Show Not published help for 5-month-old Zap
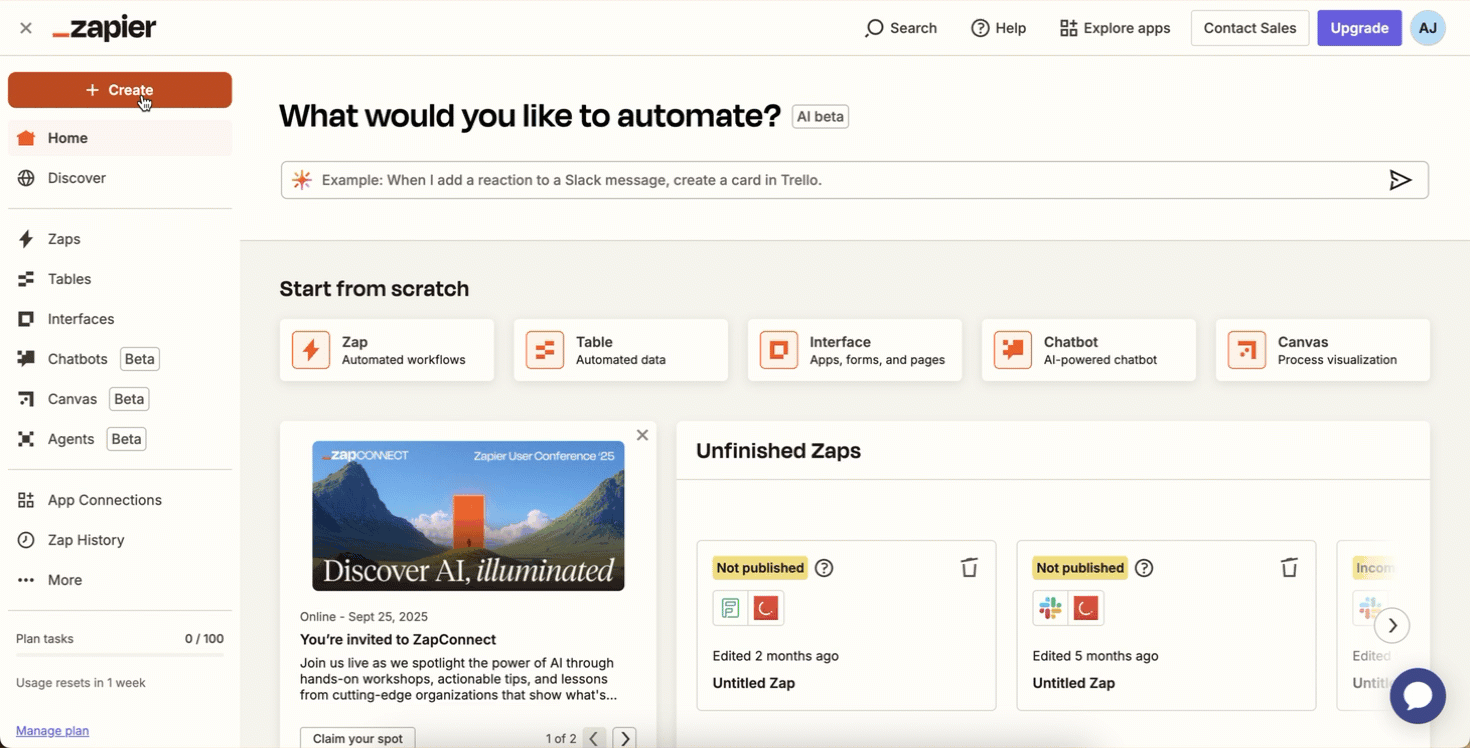The height and width of the screenshot is (748, 1470). [x=1144, y=568]
